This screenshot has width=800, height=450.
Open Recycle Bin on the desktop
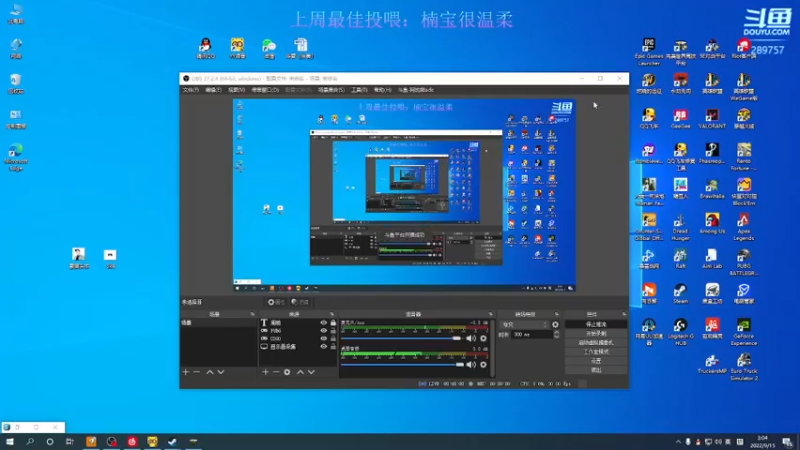point(16,84)
